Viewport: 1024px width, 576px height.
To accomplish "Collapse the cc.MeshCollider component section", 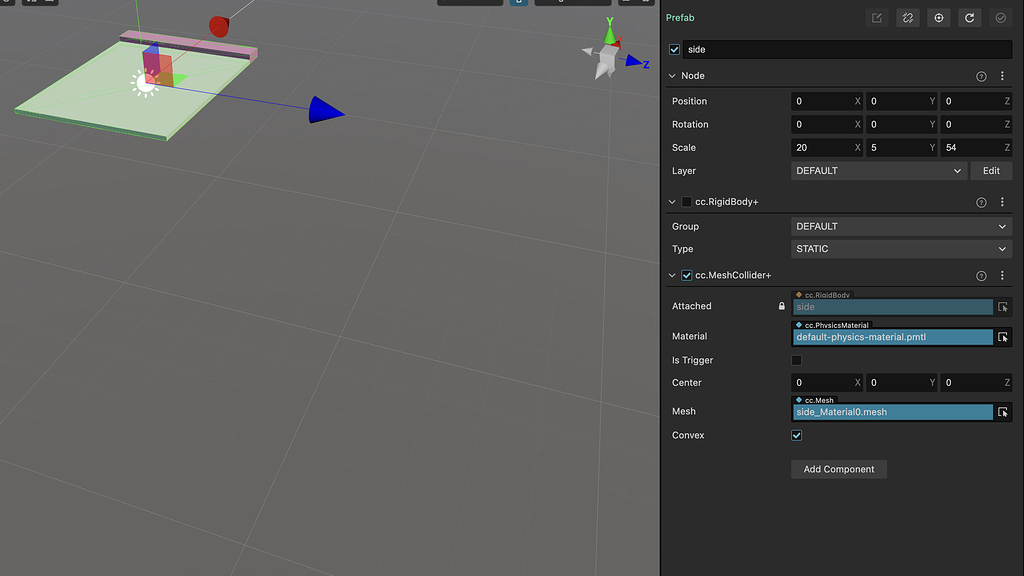I will click(x=672, y=275).
